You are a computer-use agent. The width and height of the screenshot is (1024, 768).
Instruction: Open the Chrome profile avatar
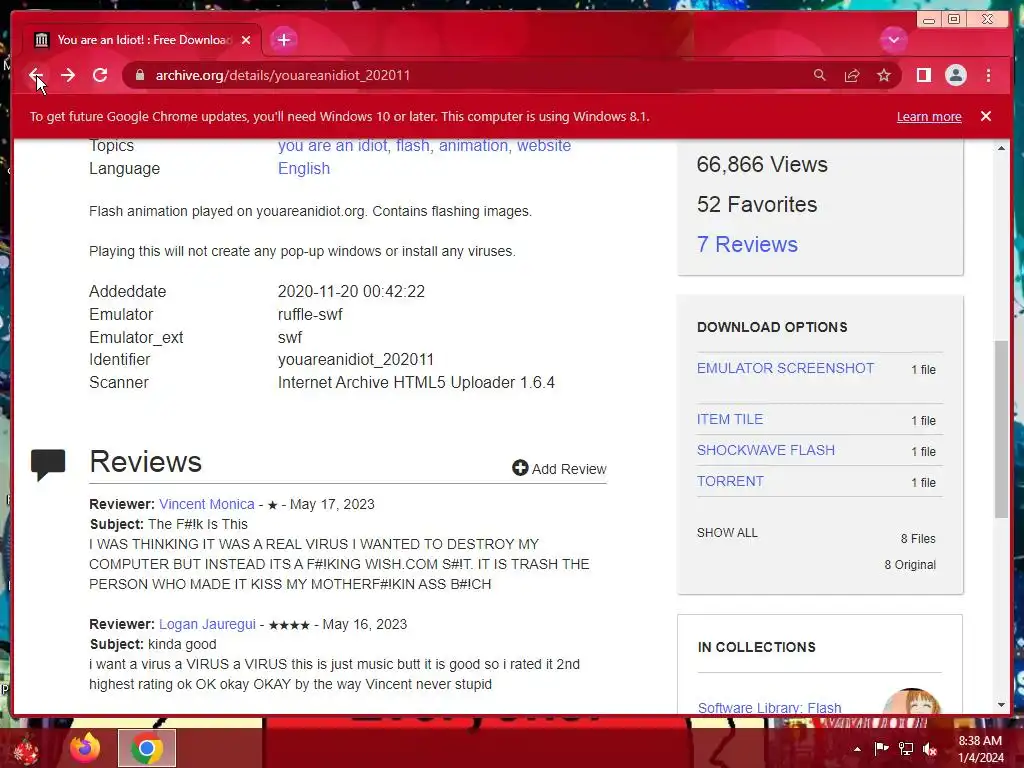click(955, 75)
